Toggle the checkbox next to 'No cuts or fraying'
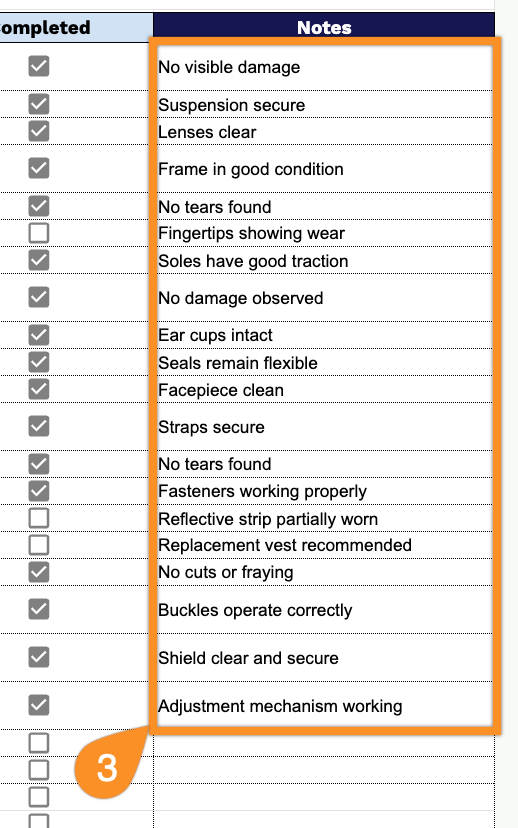The image size is (518, 828). coord(39,572)
